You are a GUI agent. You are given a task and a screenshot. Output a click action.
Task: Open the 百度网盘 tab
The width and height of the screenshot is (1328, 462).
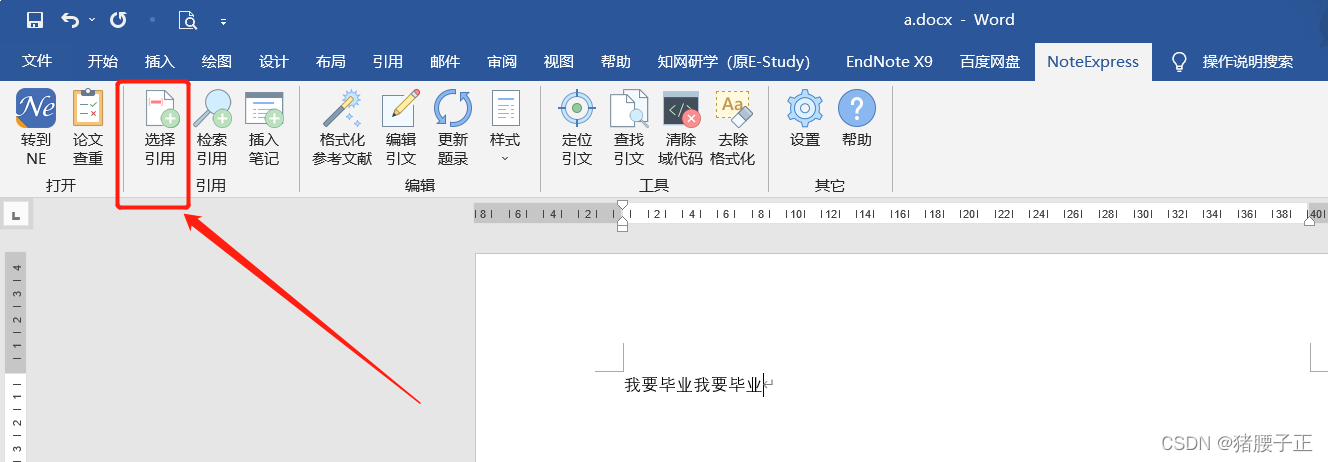coord(990,61)
